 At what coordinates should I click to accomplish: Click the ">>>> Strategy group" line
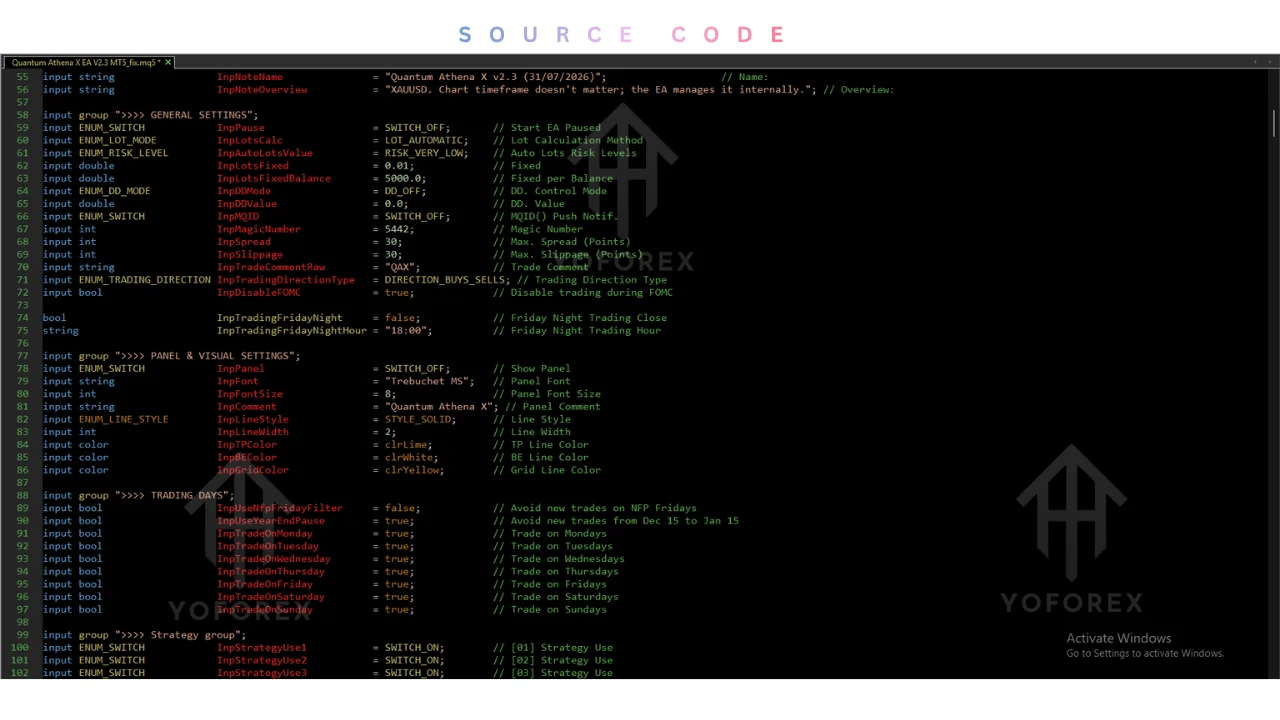(144, 635)
